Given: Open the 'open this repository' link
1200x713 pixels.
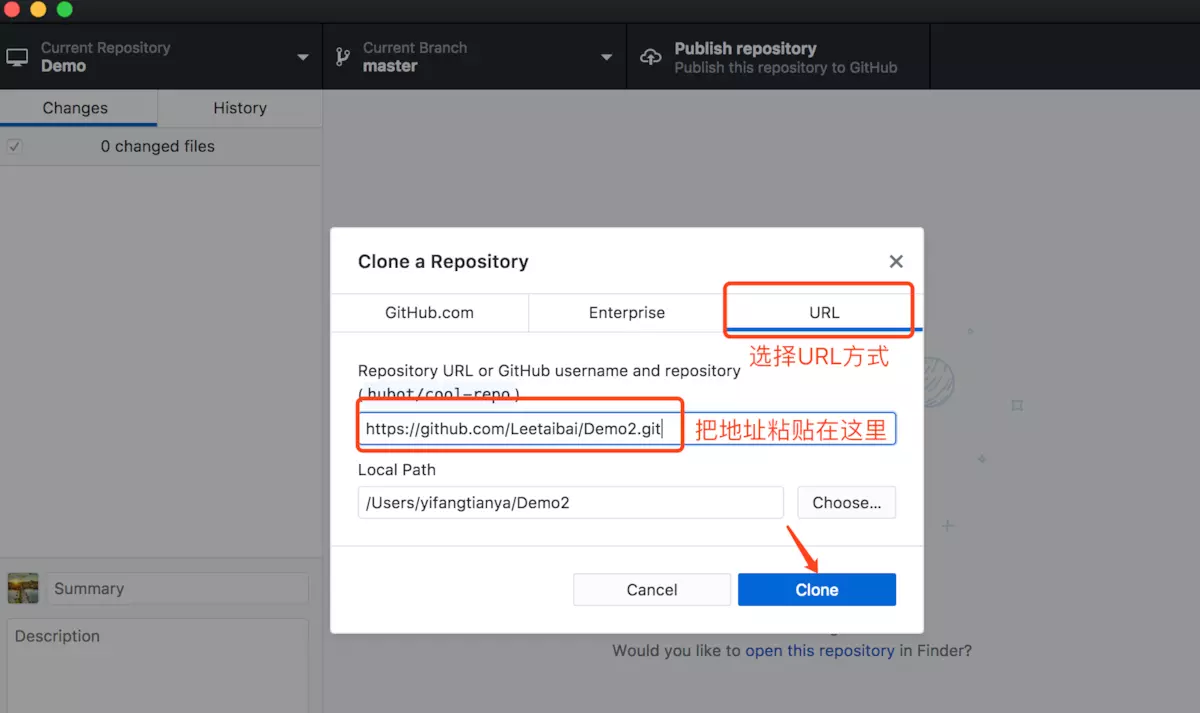Looking at the screenshot, I should (x=820, y=650).
